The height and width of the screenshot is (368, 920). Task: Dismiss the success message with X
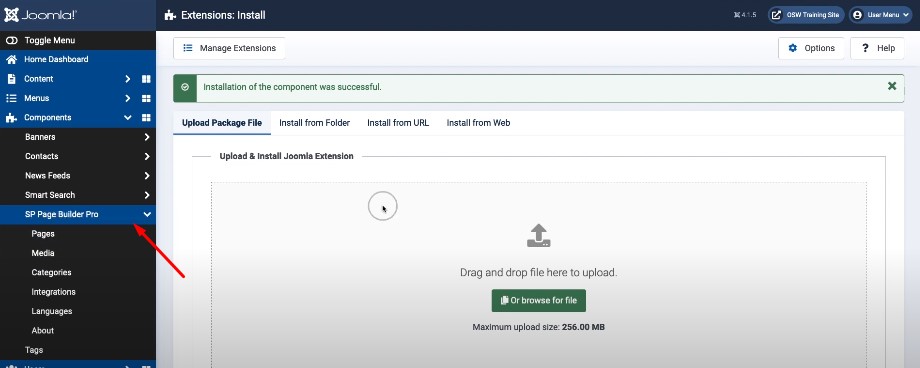(x=892, y=86)
